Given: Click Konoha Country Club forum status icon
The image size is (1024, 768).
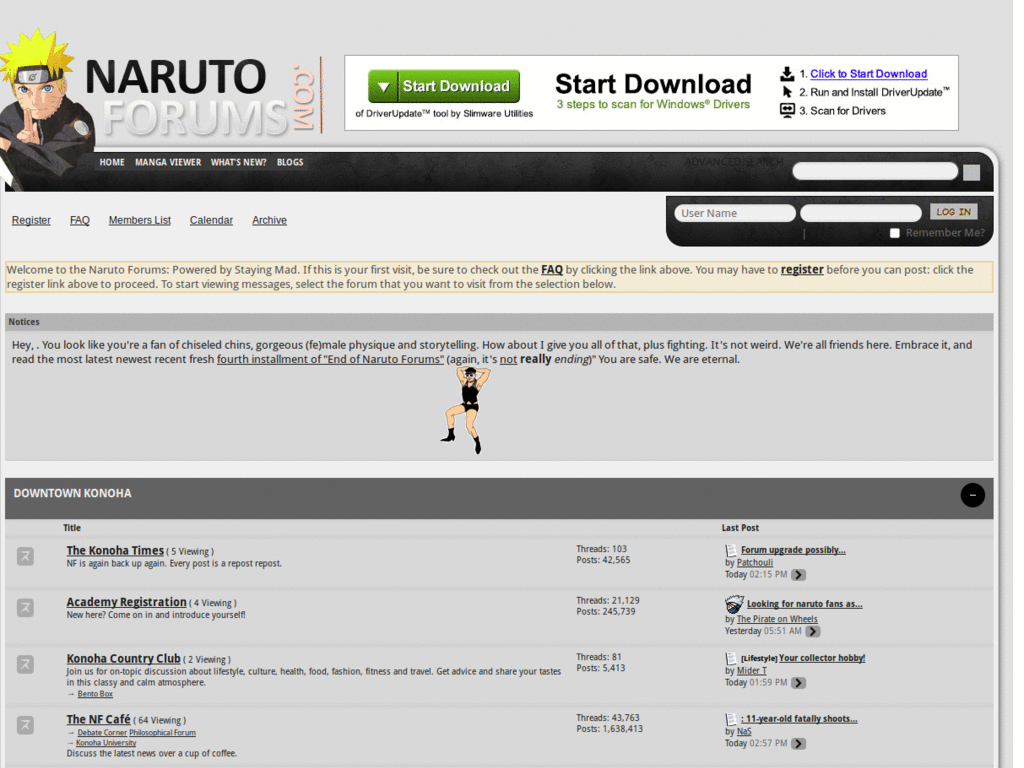Looking at the screenshot, I should [25, 664].
